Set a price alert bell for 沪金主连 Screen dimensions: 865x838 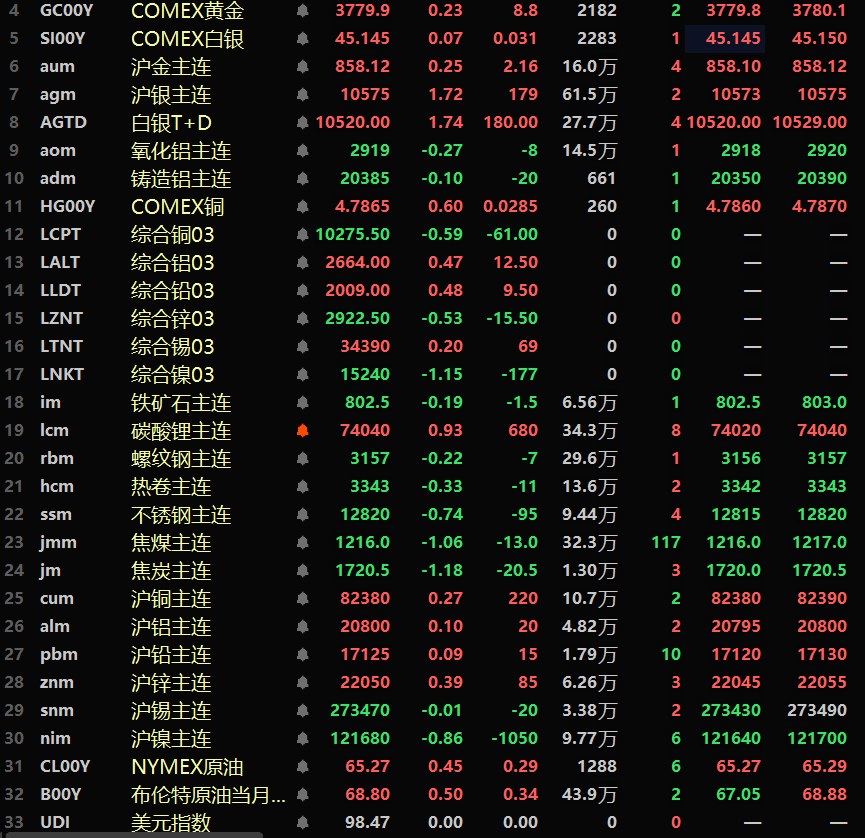pos(302,67)
